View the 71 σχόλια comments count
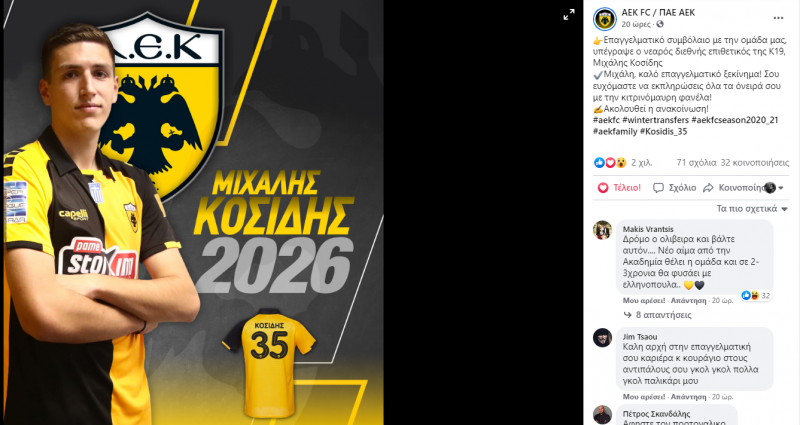 point(696,163)
